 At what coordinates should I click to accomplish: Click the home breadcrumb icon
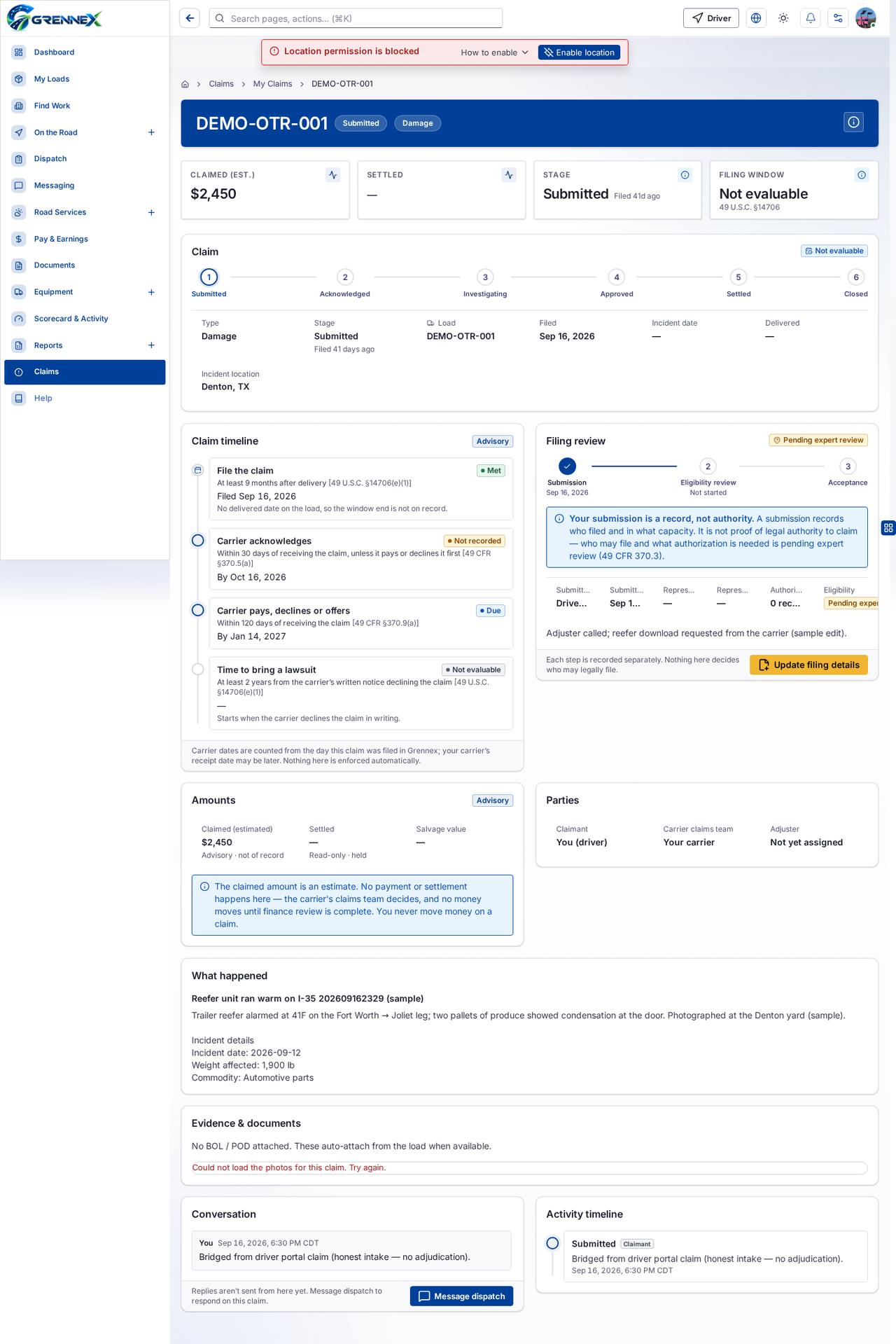tap(185, 84)
